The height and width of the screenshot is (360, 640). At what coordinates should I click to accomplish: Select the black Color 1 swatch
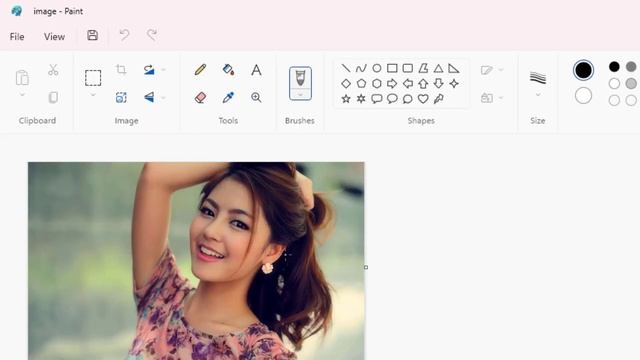click(583, 70)
